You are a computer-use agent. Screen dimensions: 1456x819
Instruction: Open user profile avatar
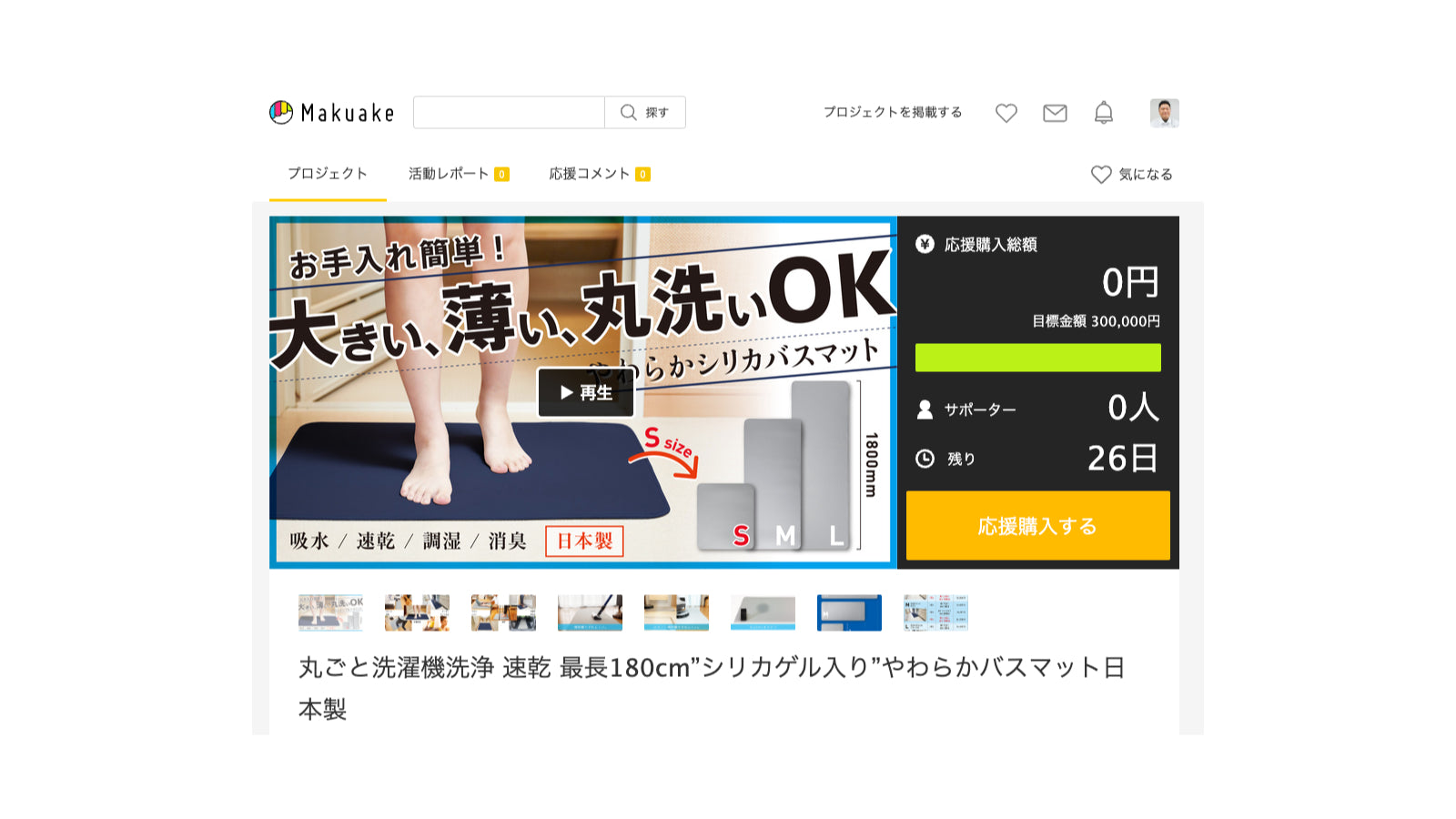pyautogui.click(x=1165, y=113)
